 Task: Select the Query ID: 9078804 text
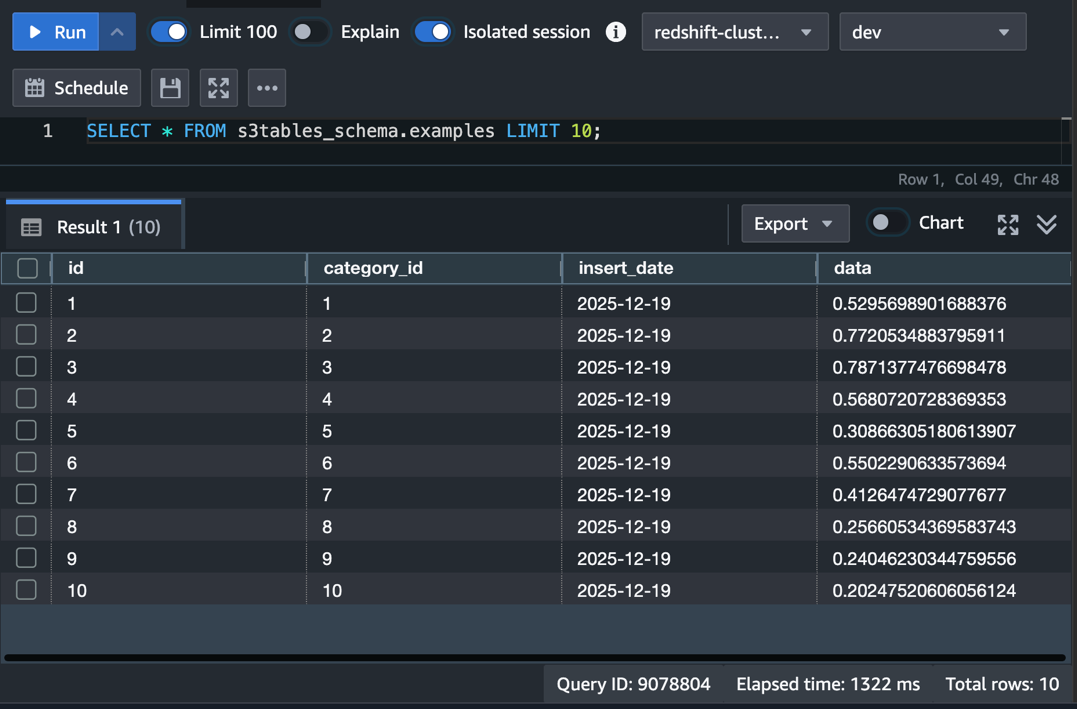tap(633, 684)
